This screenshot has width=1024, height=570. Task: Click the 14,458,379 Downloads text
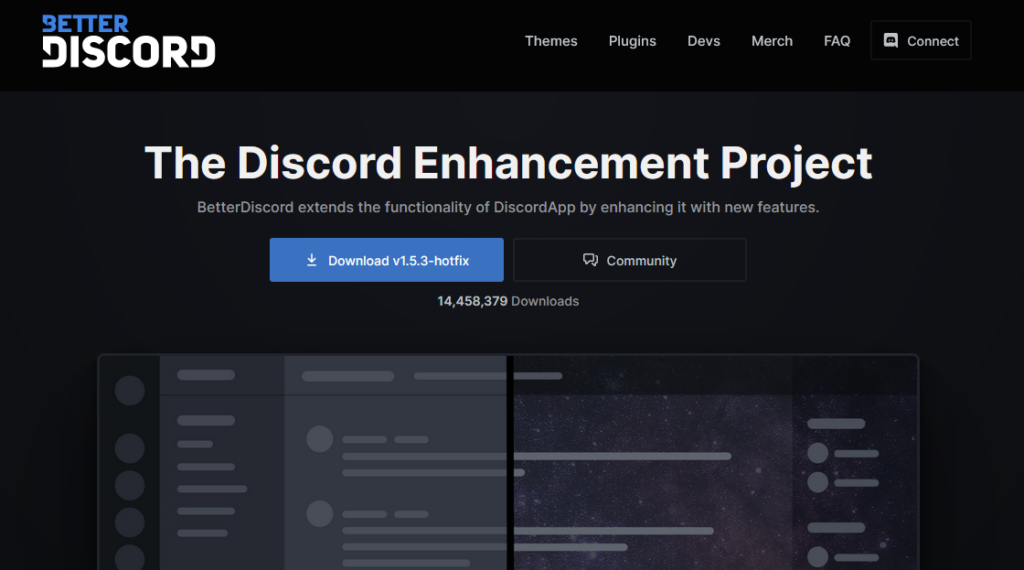(508, 301)
